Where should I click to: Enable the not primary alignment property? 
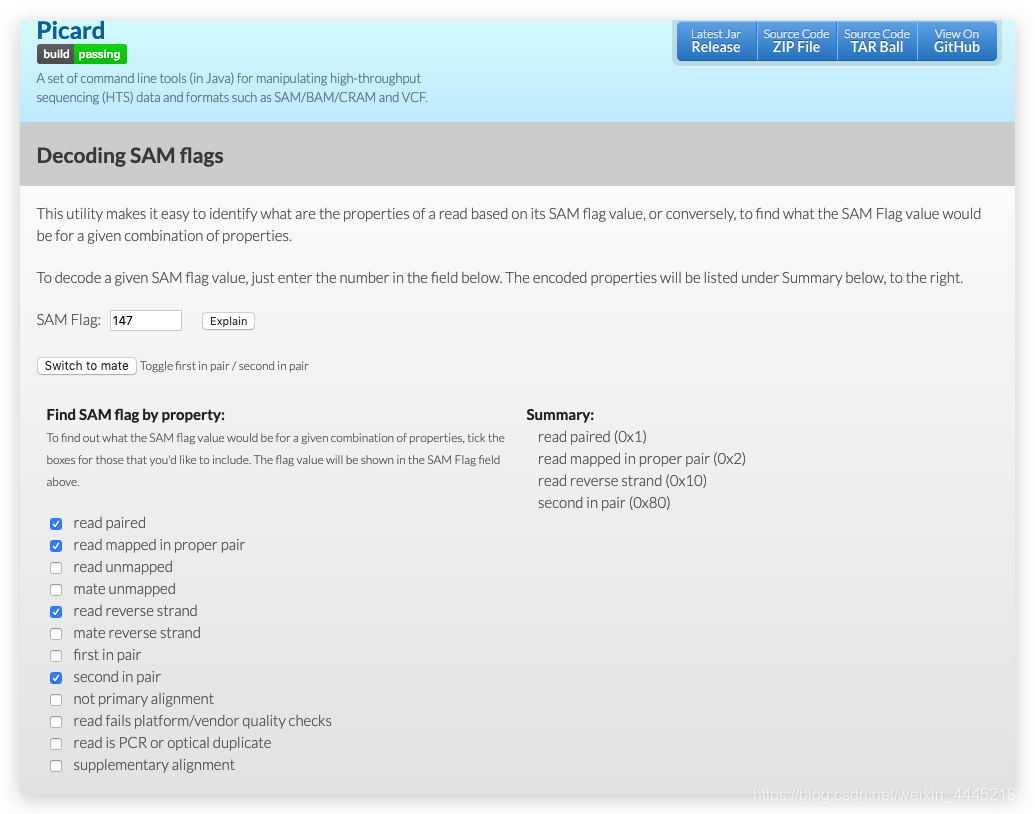point(56,699)
